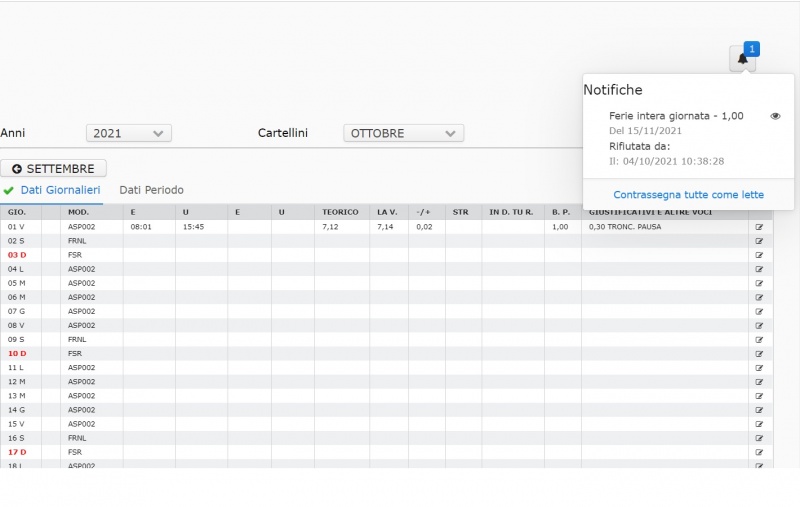800x507 pixels.
Task: Select the Dati Giornalieri tab
Action: (x=60, y=190)
